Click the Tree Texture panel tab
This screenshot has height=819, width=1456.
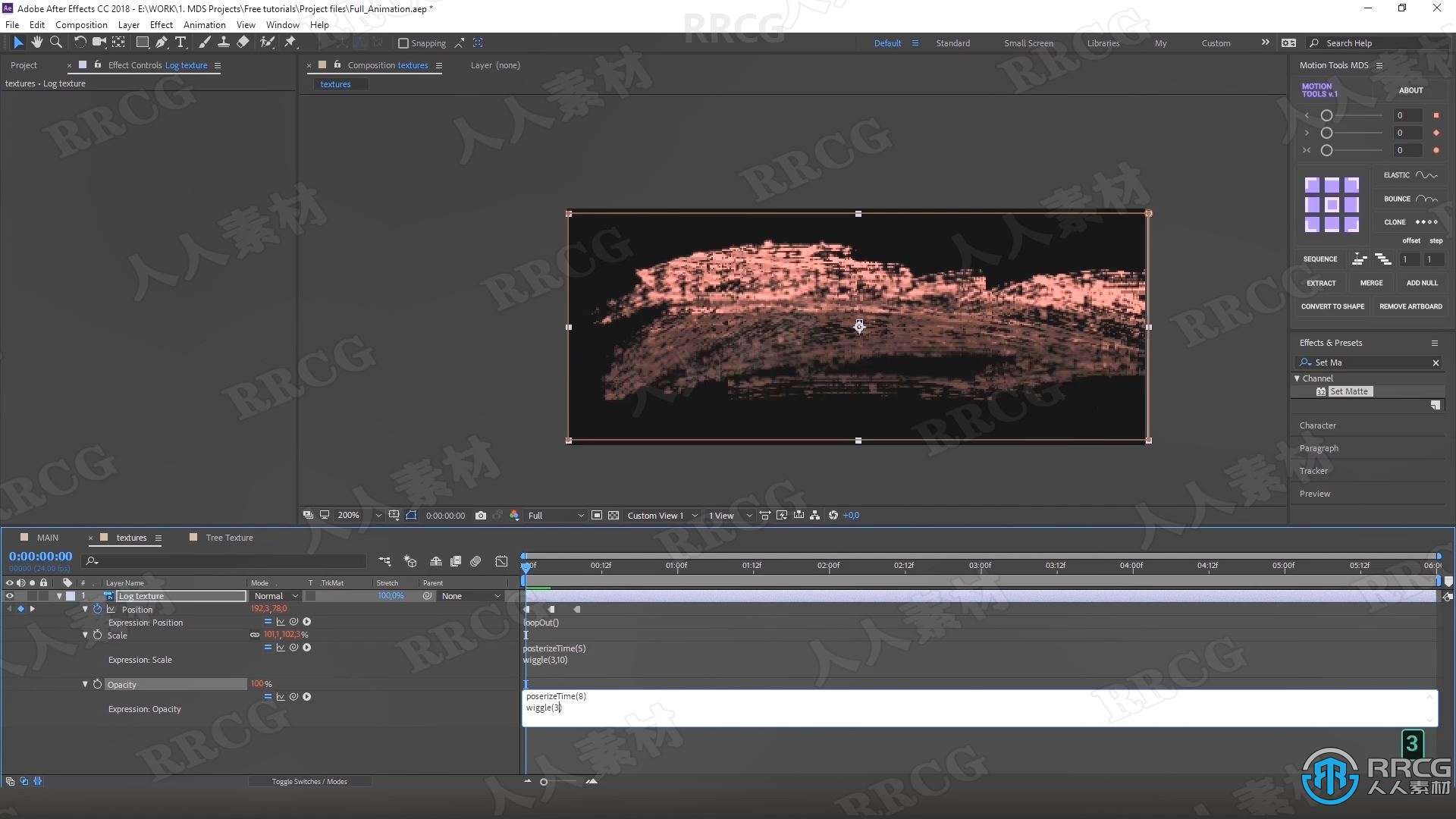coord(228,537)
